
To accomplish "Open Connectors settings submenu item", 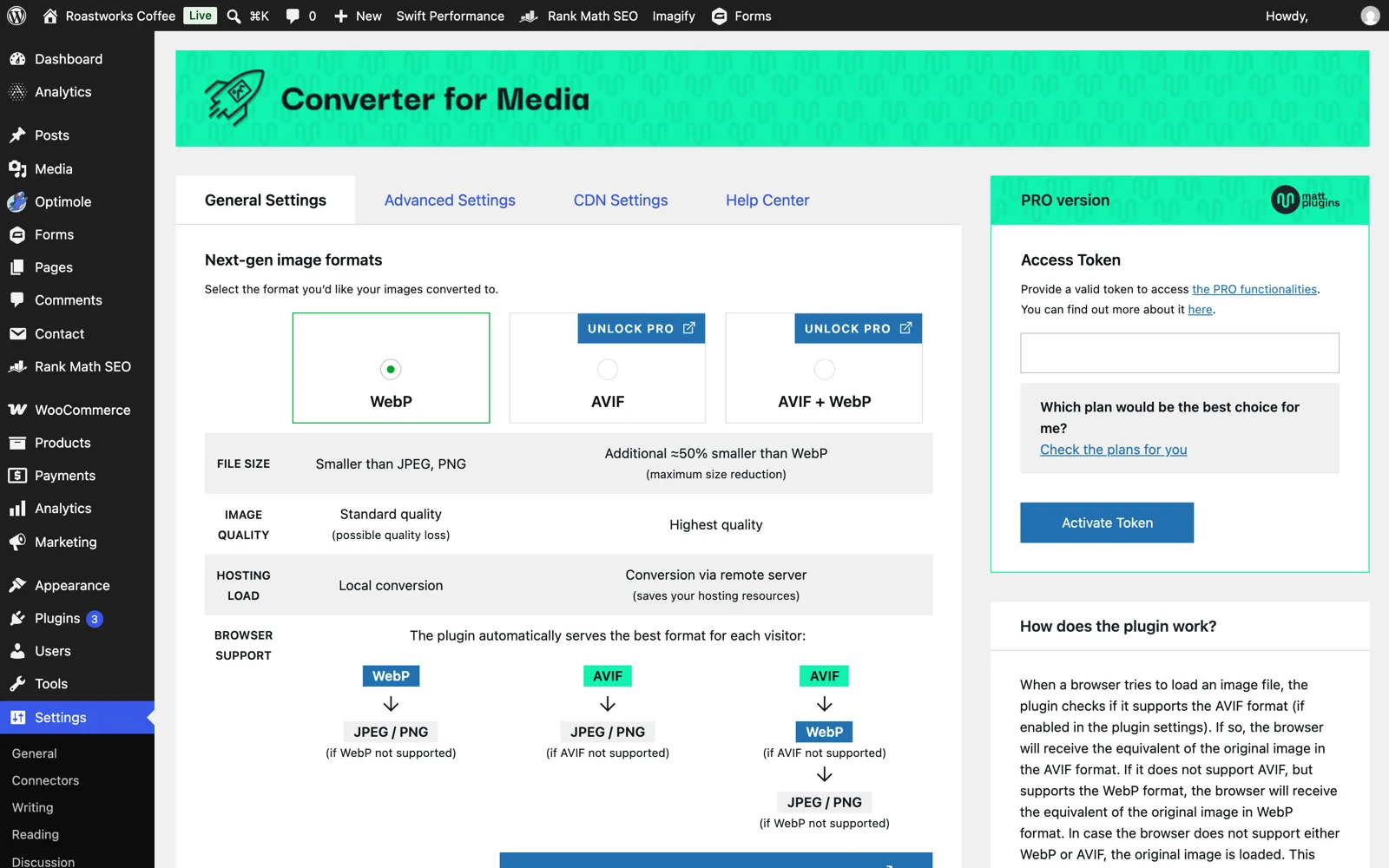I will tap(45, 780).
